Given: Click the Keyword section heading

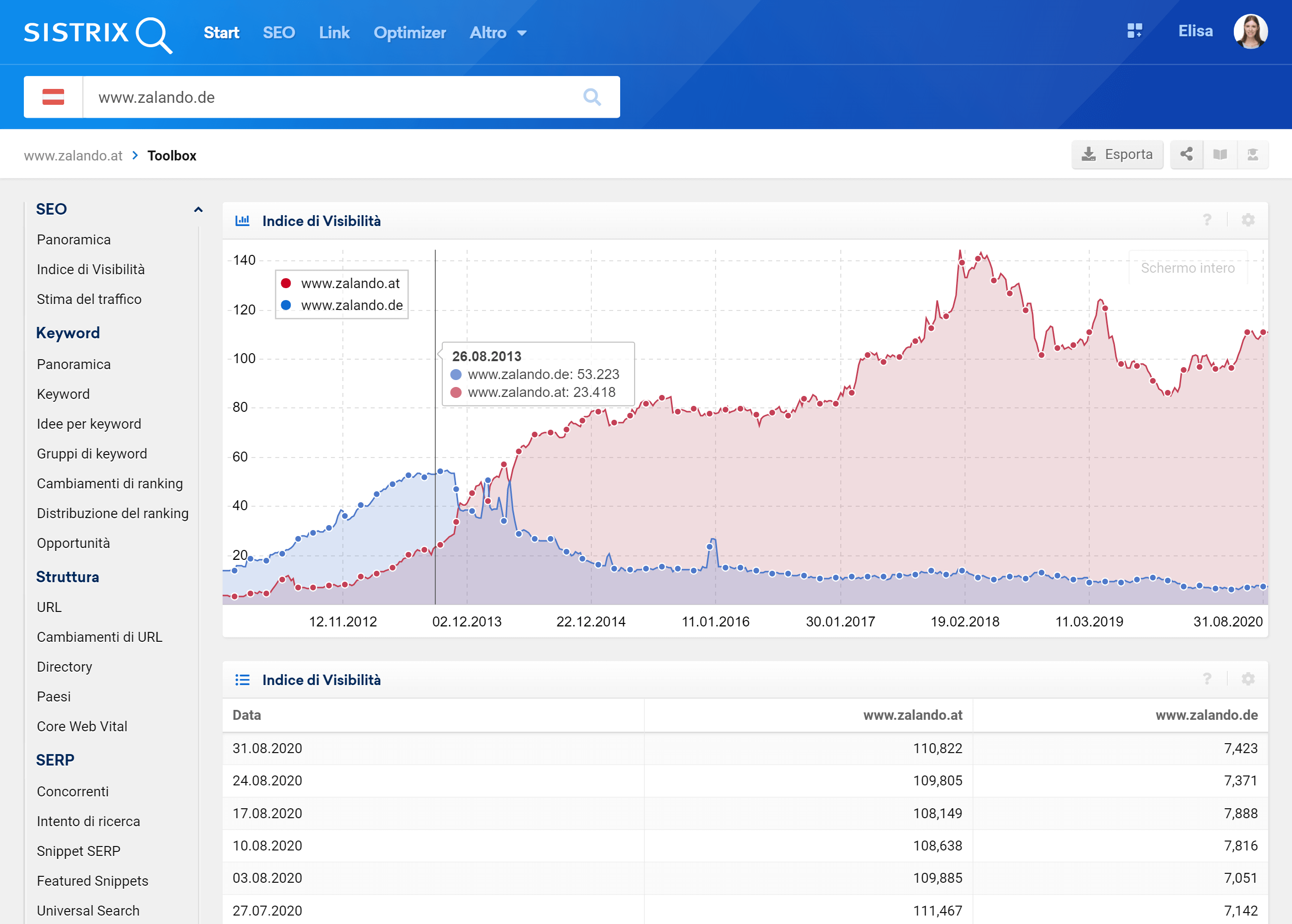Looking at the screenshot, I should [68, 333].
